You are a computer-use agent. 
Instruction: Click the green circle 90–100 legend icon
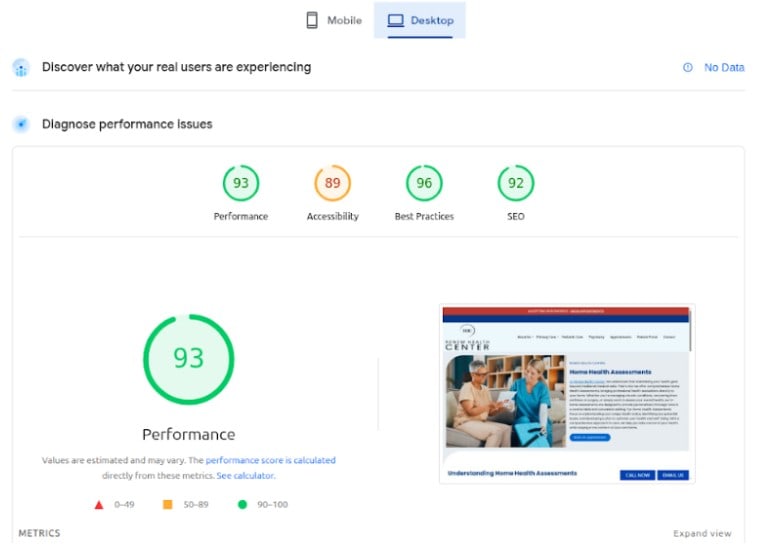click(243, 505)
